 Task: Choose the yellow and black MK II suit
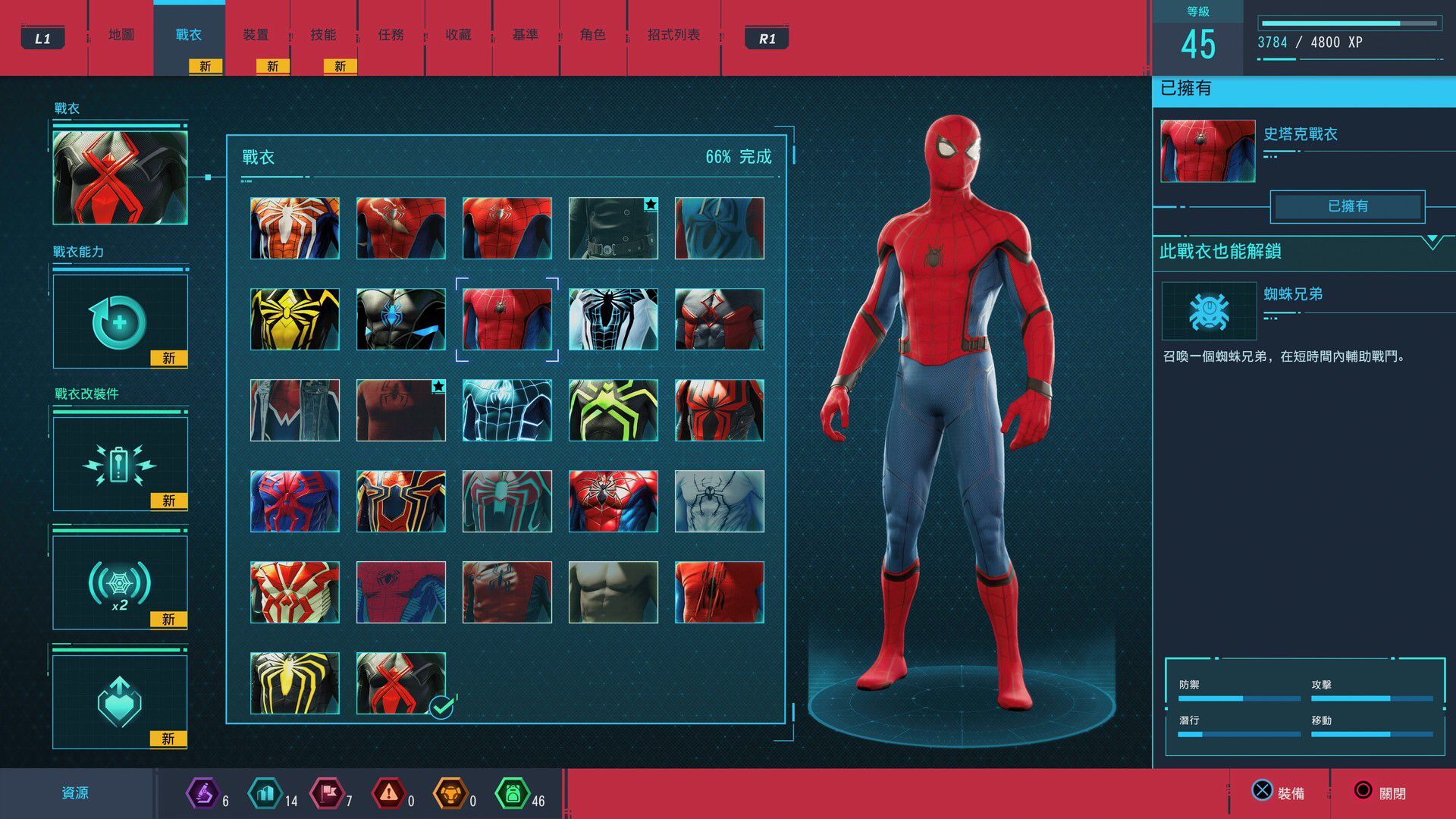295,319
